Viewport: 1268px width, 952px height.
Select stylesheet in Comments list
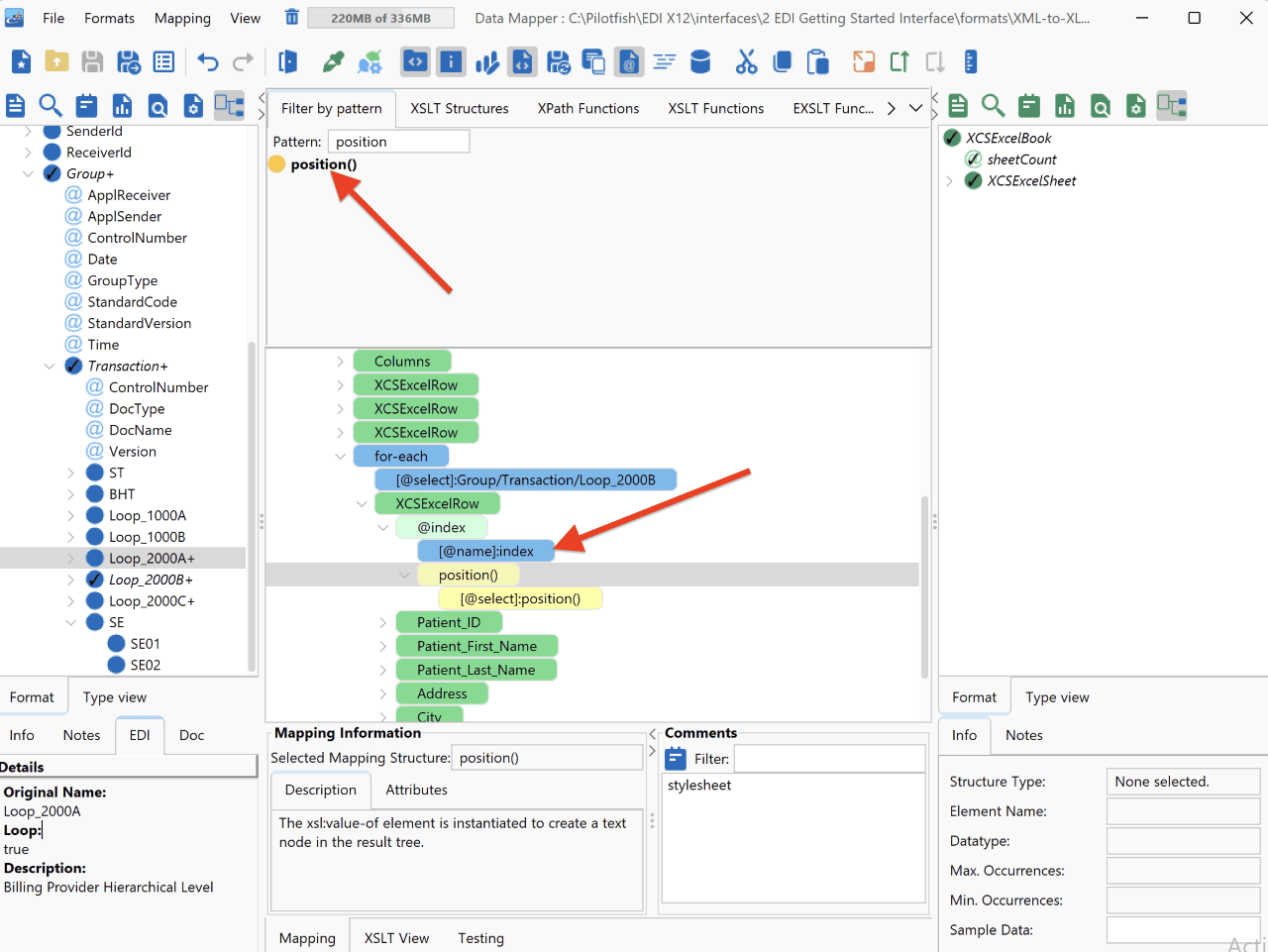tap(699, 786)
